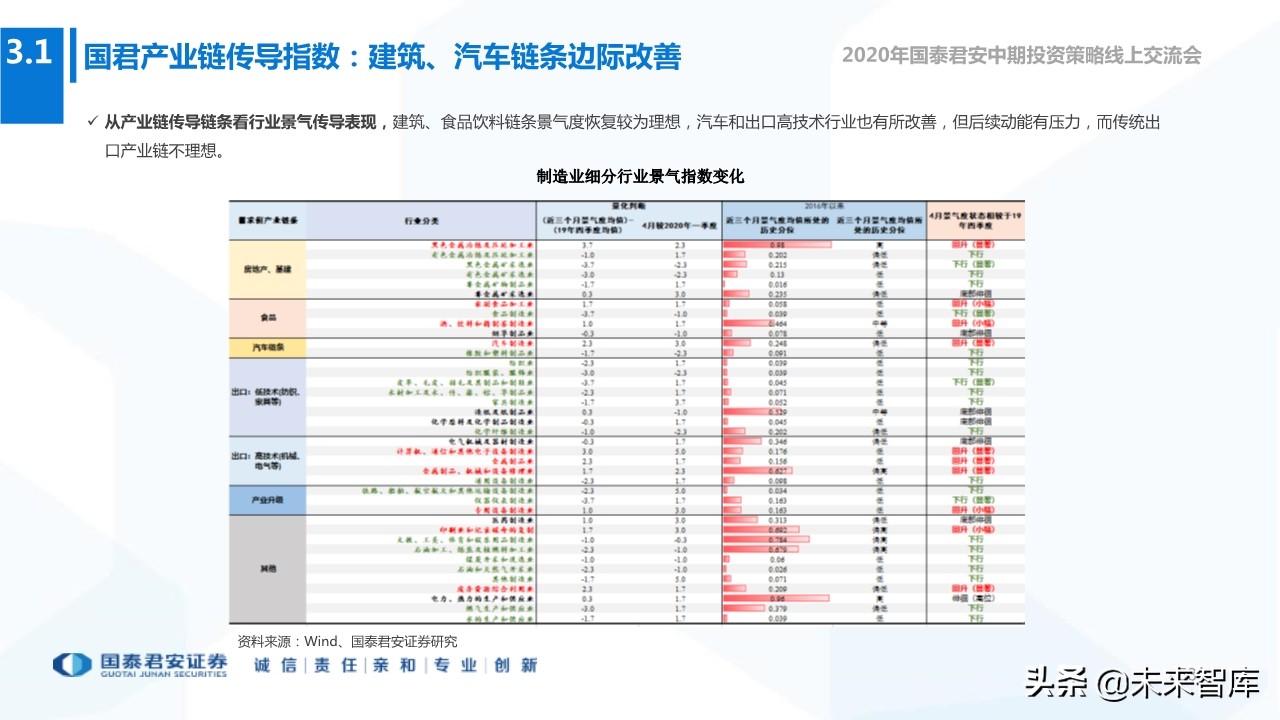Click the 房地产、基建 category cell

[268, 269]
